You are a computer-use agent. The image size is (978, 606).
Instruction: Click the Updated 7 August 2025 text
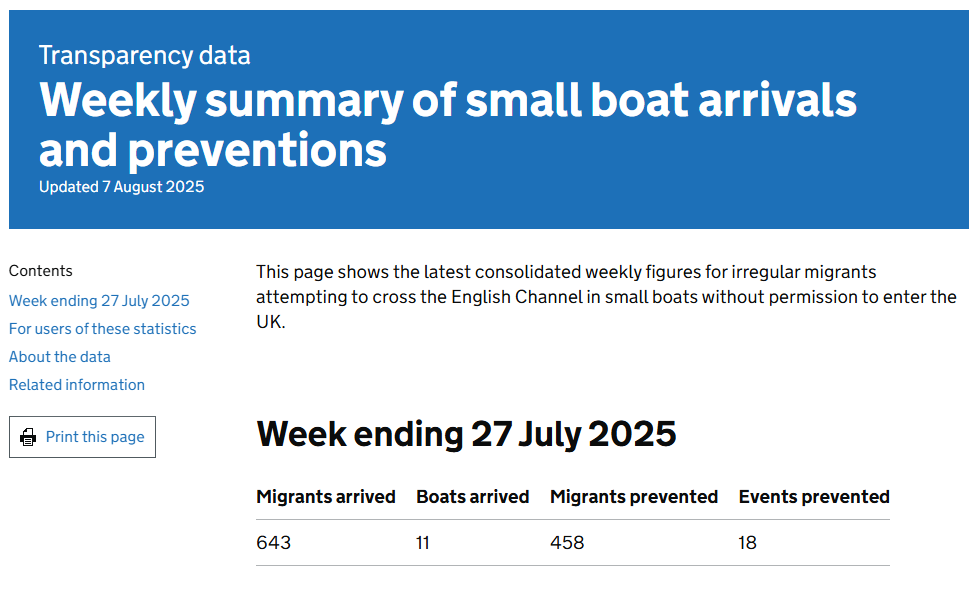tap(121, 187)
